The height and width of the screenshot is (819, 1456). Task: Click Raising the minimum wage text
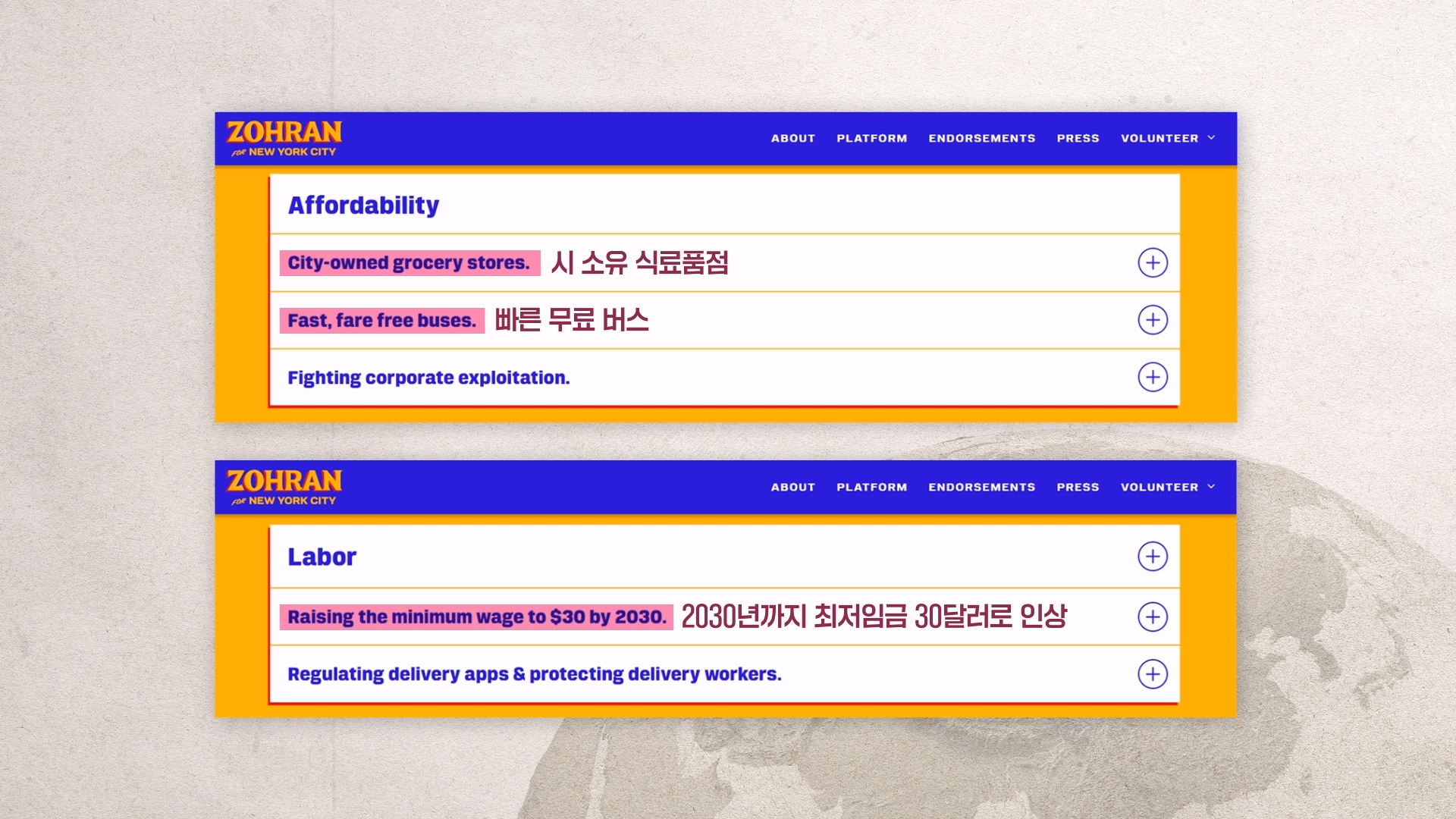(476, 617)
